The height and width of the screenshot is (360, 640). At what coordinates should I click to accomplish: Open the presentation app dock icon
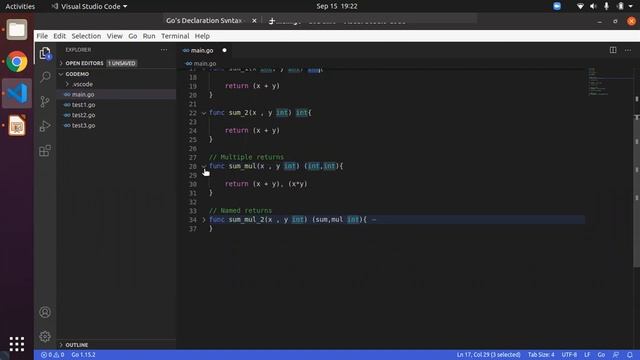click(x=17, y=125)
